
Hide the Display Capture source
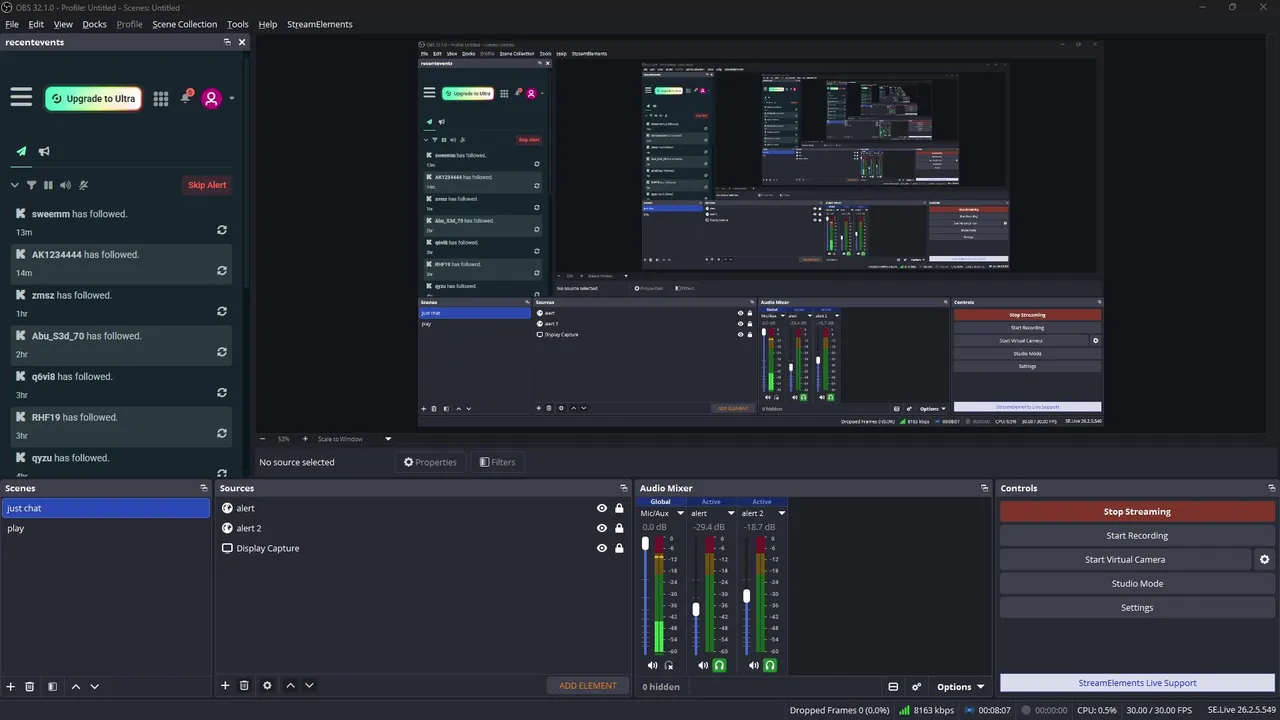(x=602, y=548)
